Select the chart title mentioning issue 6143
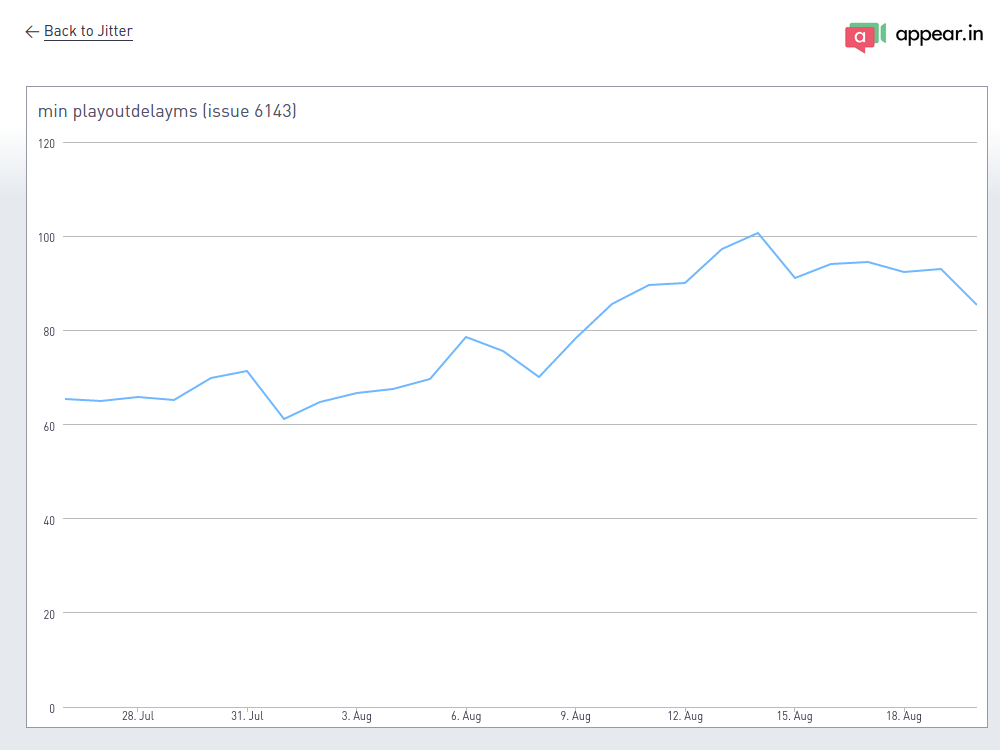This screenshot has height=750, width=1000. (167, 111)
